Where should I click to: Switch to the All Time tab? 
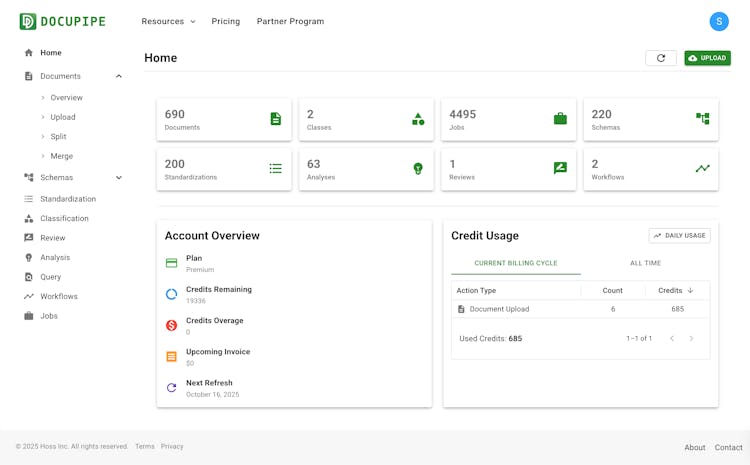[645, 263]
